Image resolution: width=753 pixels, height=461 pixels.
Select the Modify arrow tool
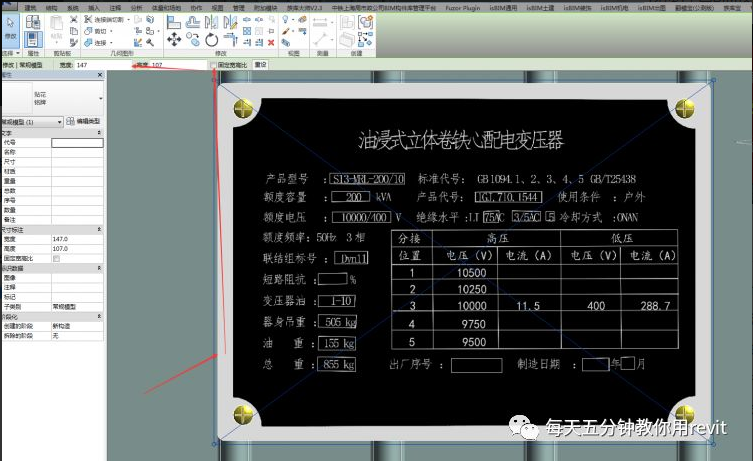(x=11, y=28)
